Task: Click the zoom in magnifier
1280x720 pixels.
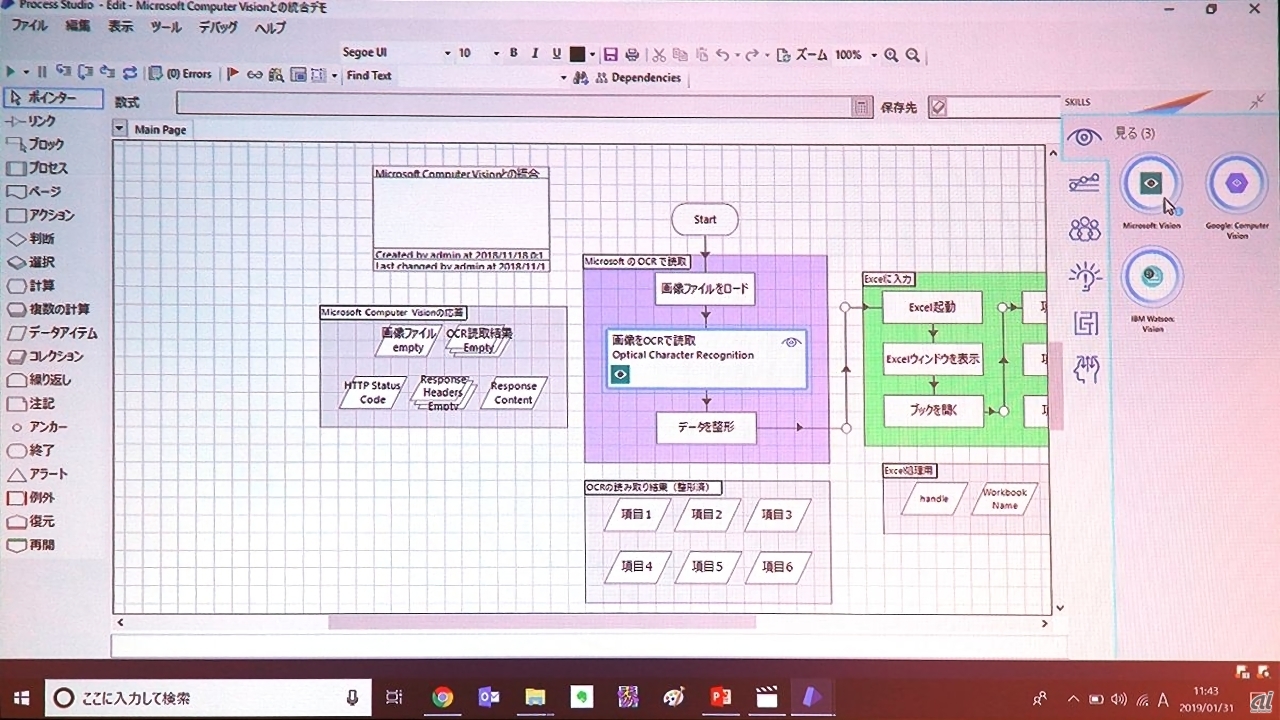Action: point(891,55)
